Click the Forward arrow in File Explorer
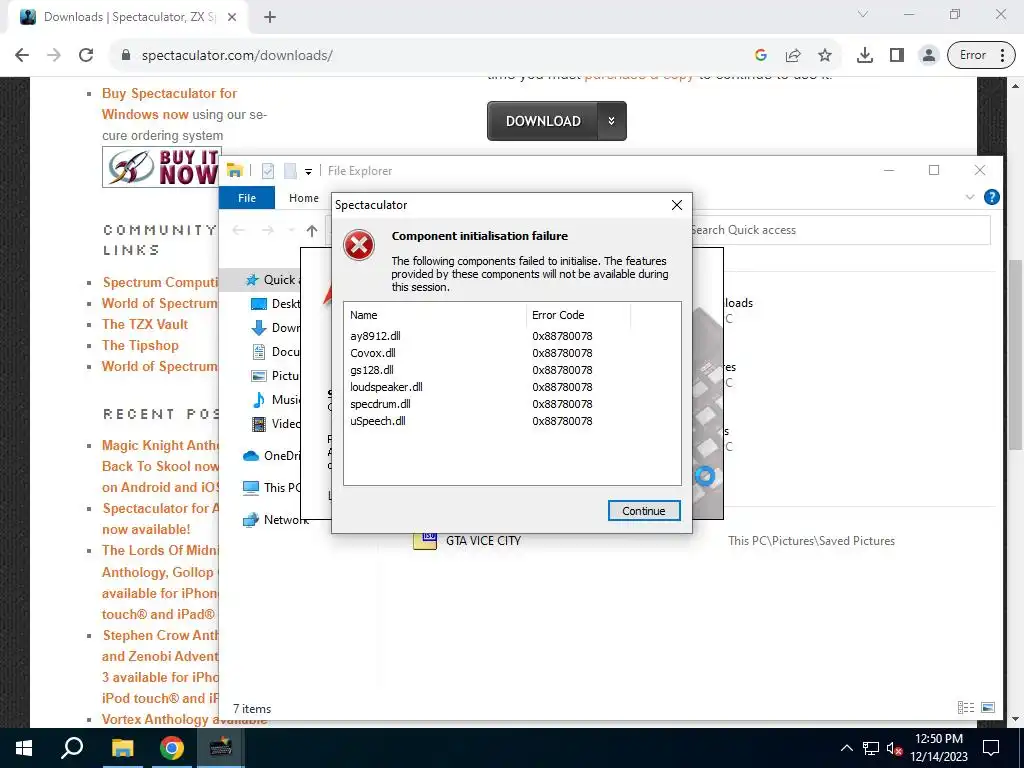The width and height of the screenshot is (1024, 768). 267,230
